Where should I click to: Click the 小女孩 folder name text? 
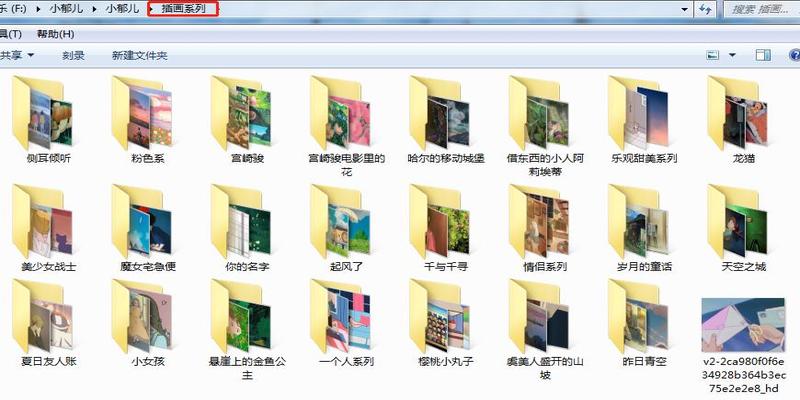tap(148, 362)
